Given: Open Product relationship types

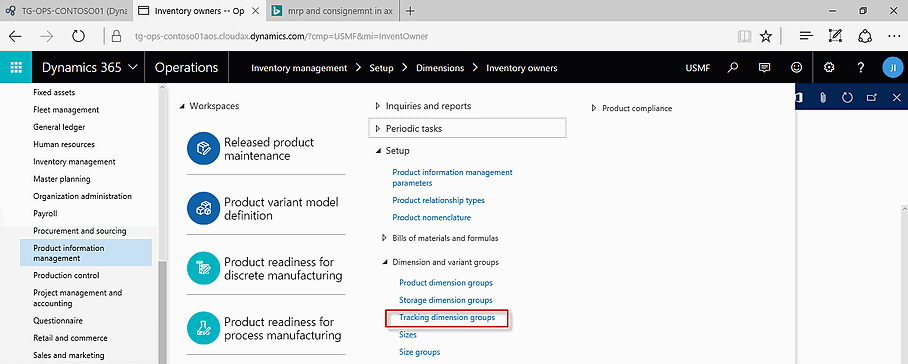Looking at the screenshot, I should tap(438, 200).
